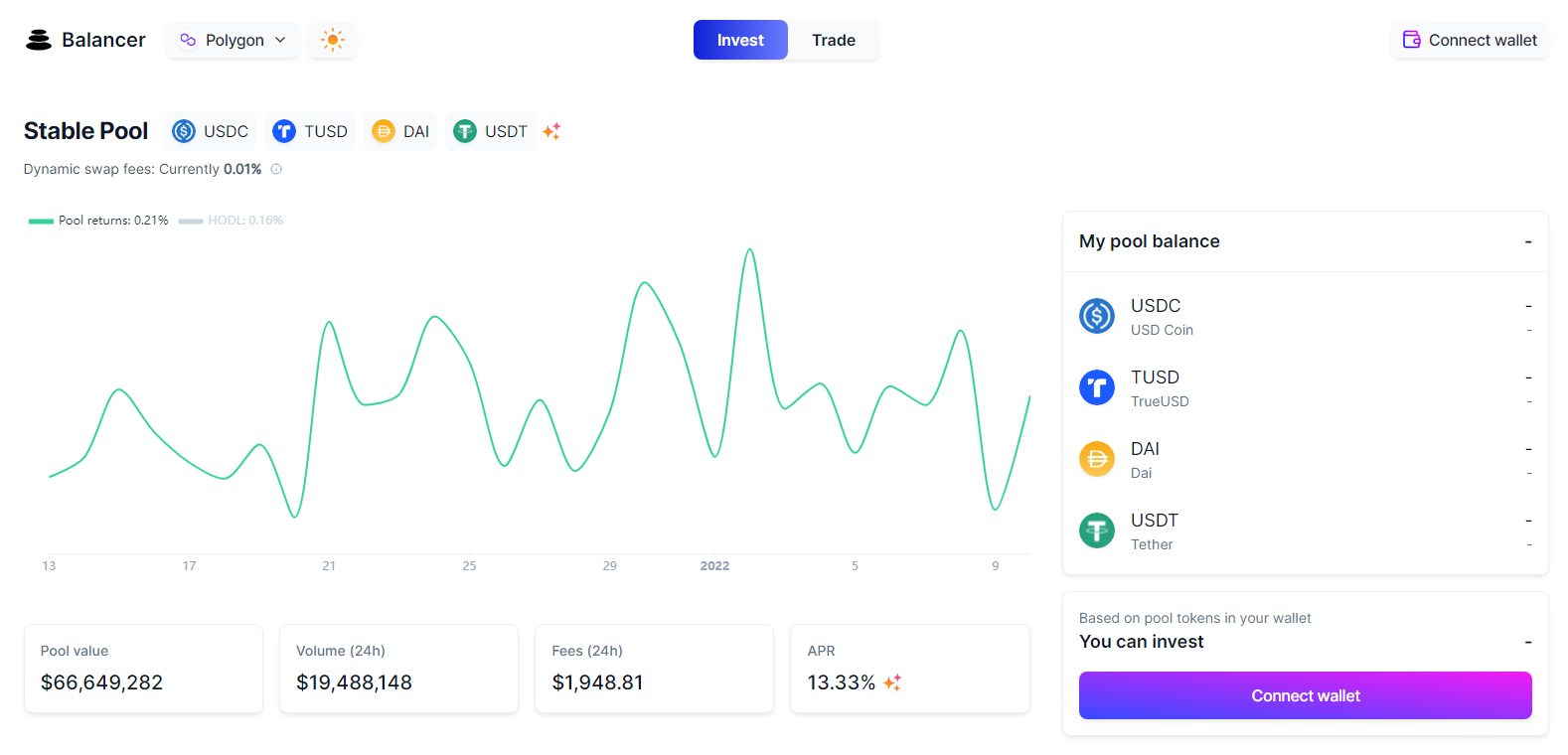Collapse the My pool balance panel
The image size is (1568, 755).
1528,241
